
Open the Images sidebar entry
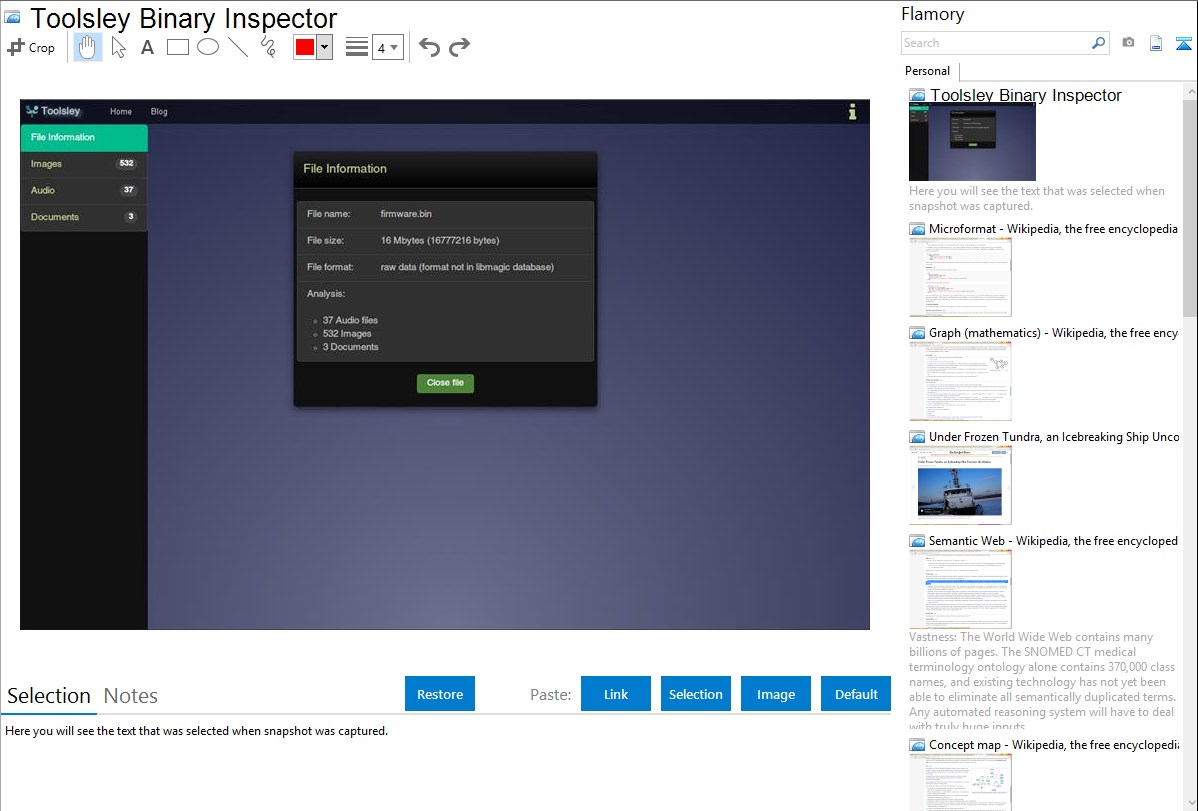(84, 164)
